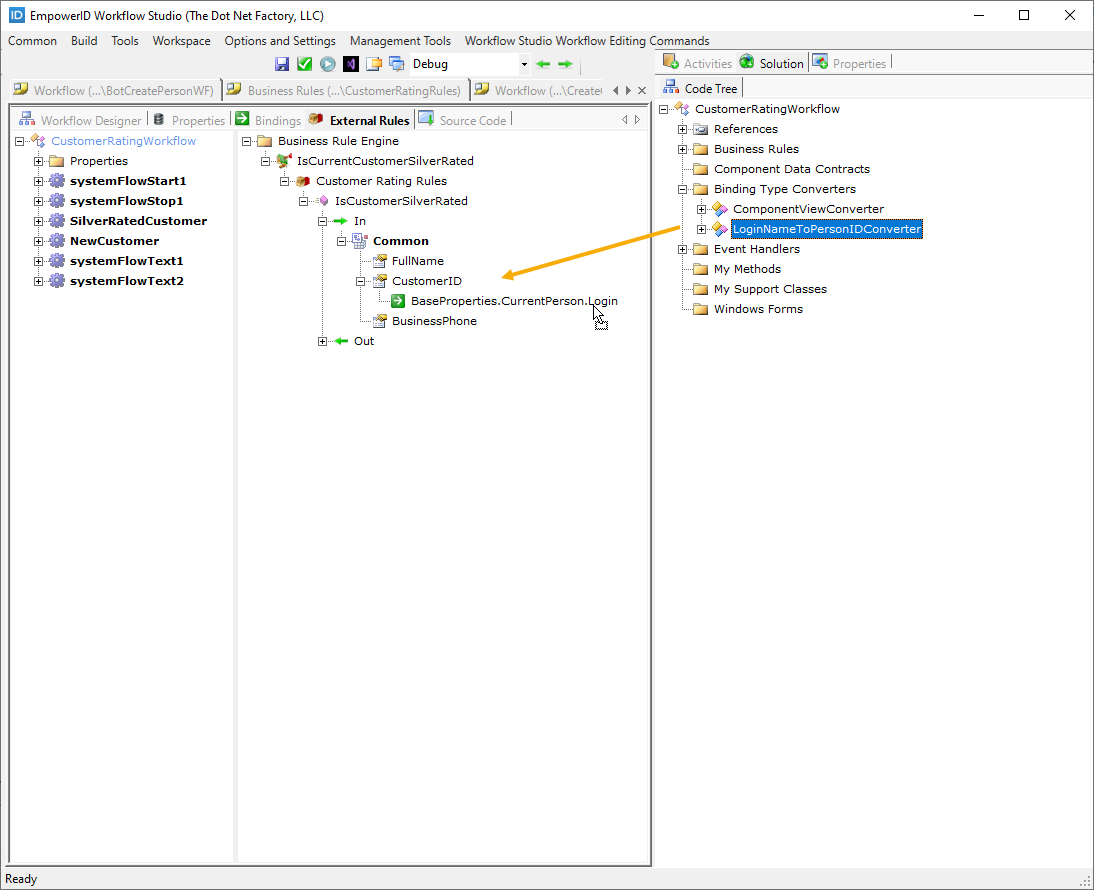The height and width of the screenshot is (890, 1094).
Task: Open the Common menu
Action: pos(32,40)
